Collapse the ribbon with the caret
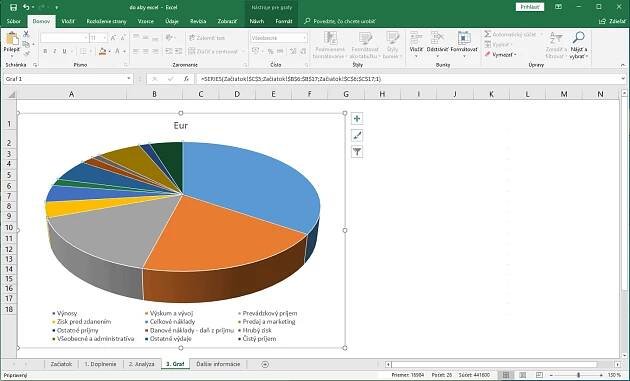Image resolution: width=630 pixels, height=381 pixels. pos(623,65)
